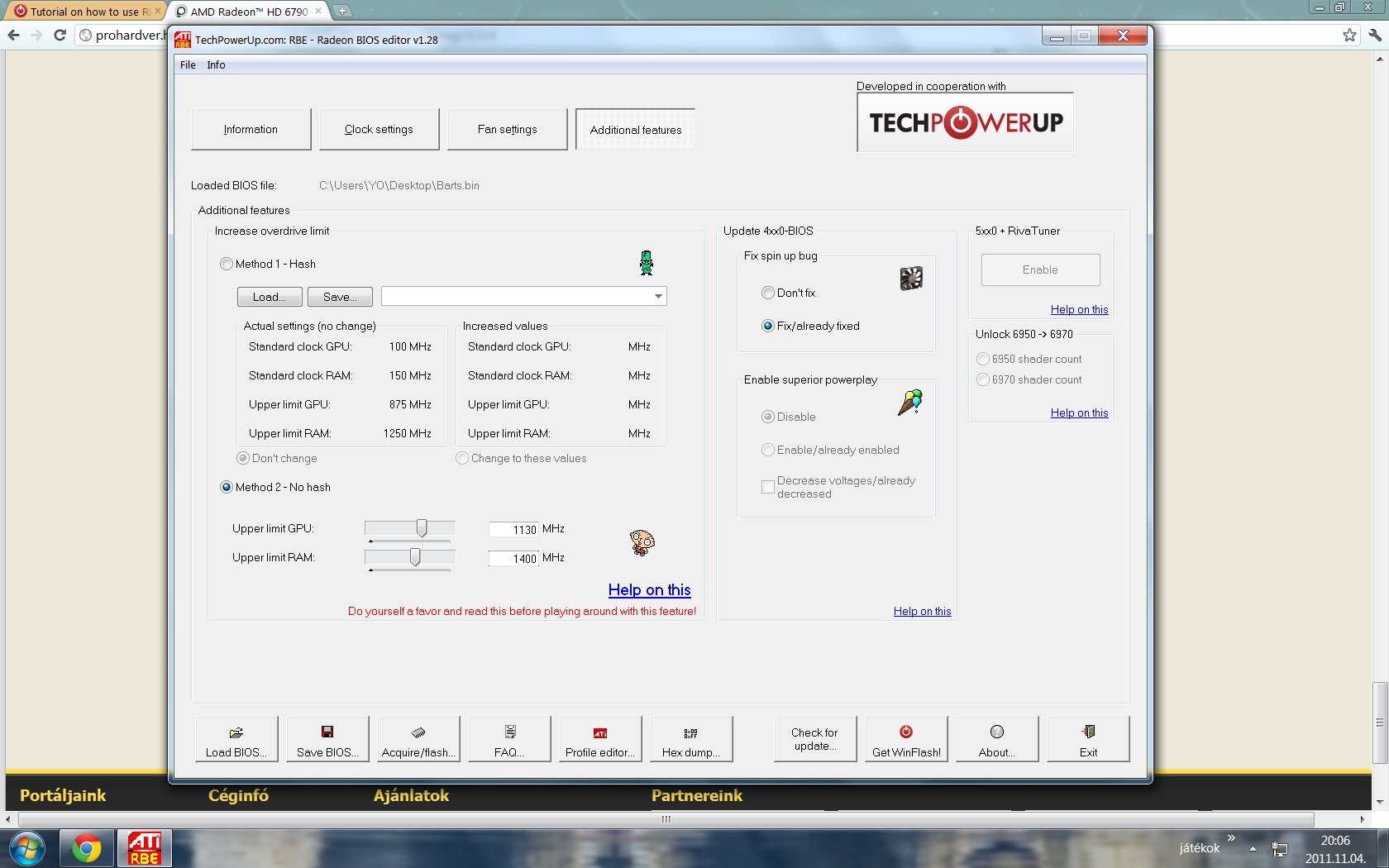The height and width of the screenshot is (868, 1389).
Task: Open Help on this under RivaTuner
Action: tap(1079, 309)
